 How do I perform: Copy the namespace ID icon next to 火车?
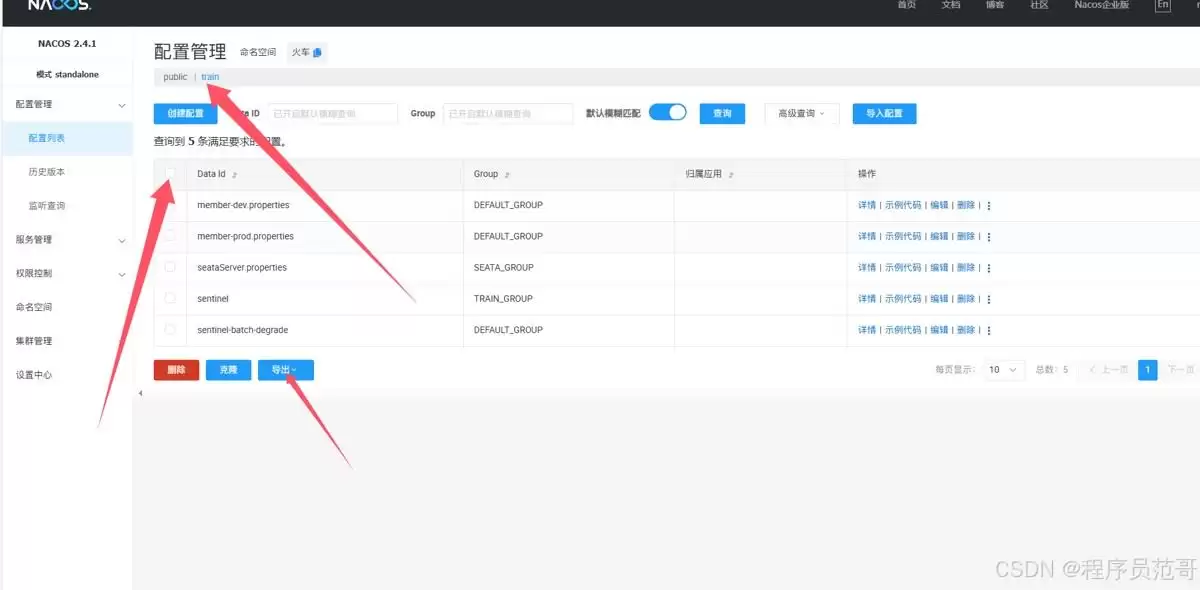coord(317,53)
